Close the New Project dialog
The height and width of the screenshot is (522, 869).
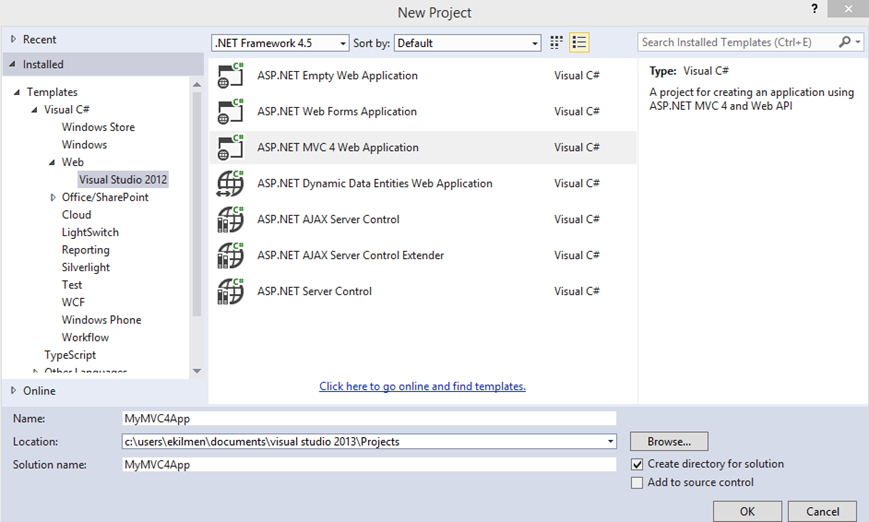tap(848, 8)
